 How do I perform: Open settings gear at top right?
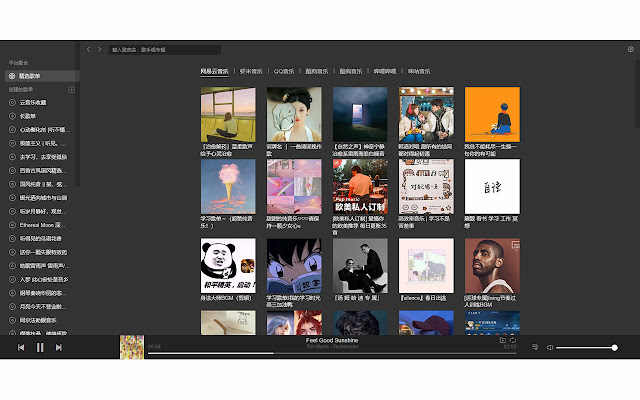click(x=631, y=49)
